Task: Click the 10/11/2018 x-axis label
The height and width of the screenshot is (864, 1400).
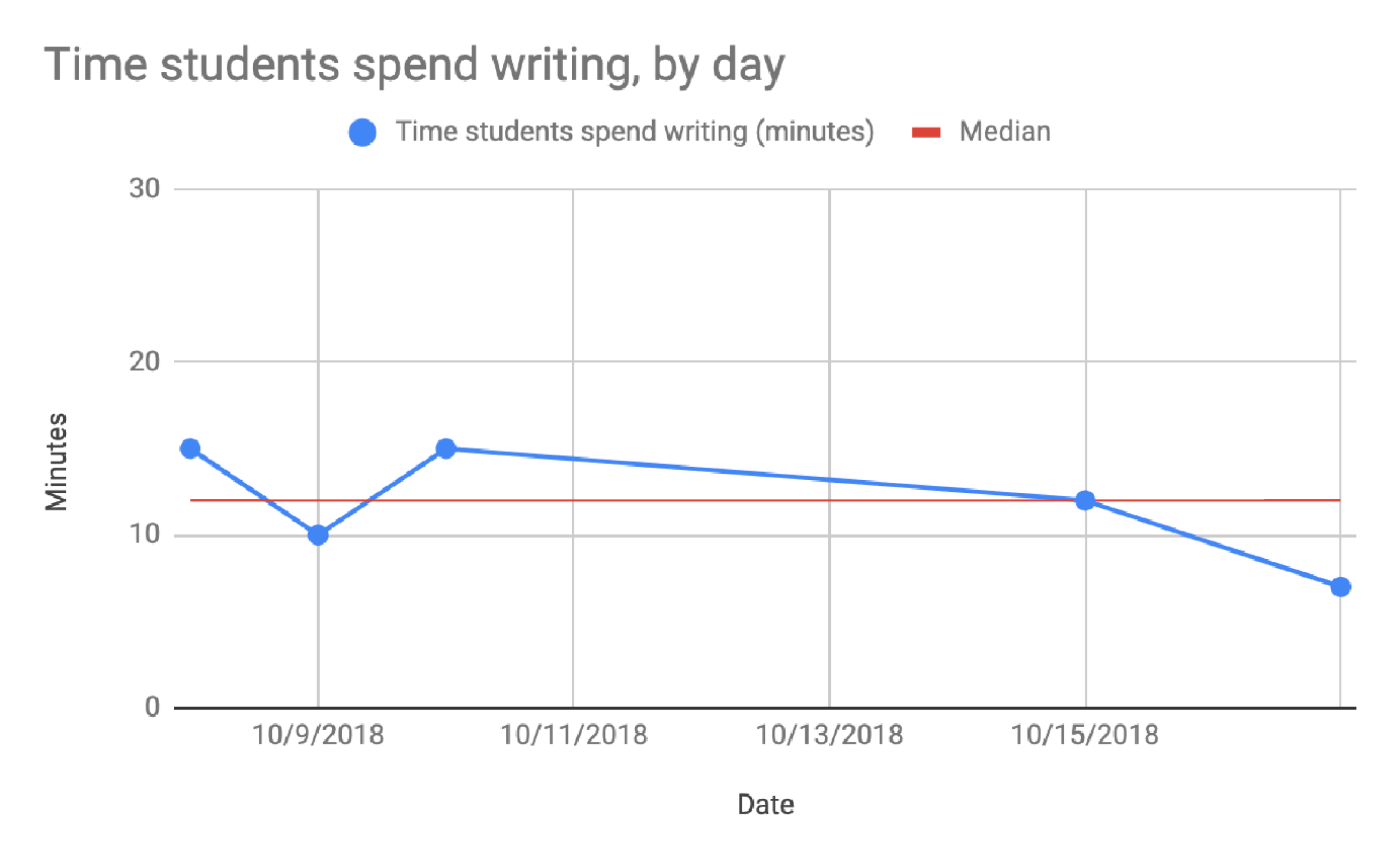Action: 573,735
